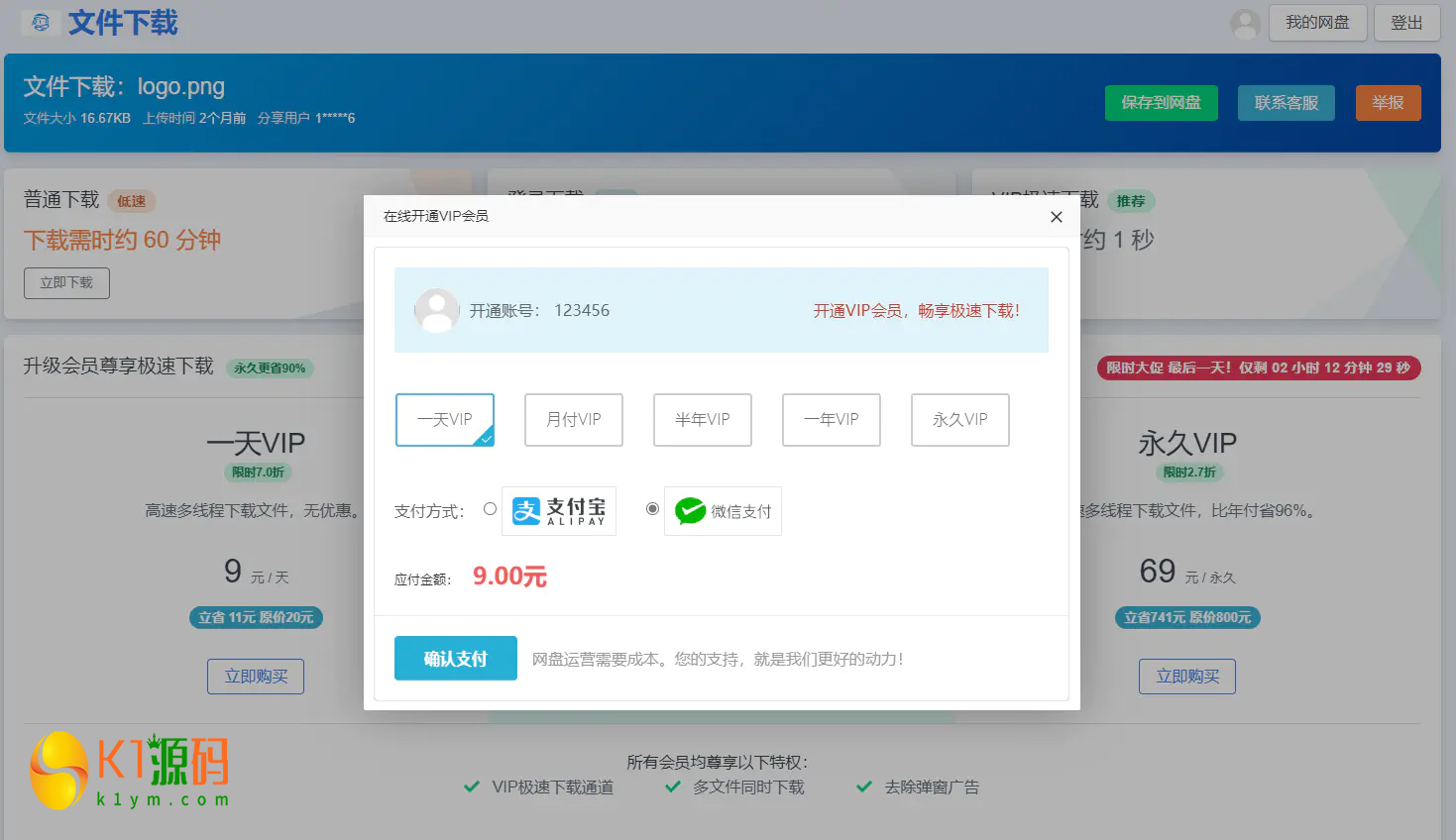Open 我的网盘 from the header
Viewport: 1456px width, 840px height.
click(x=1317, y=23)
